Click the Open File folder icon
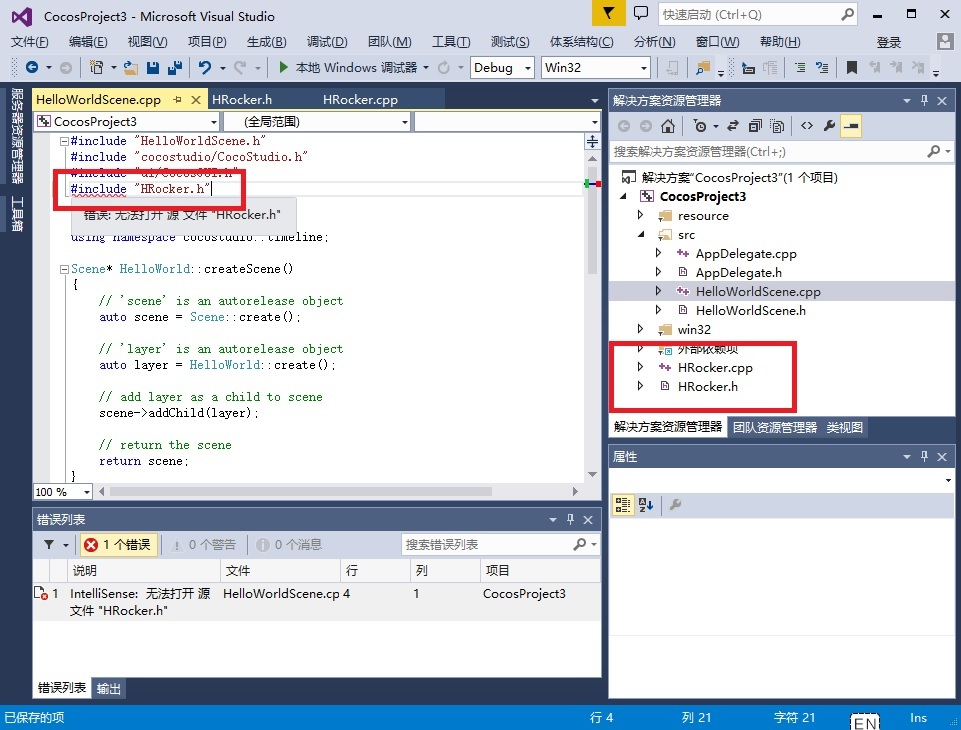Viewport: 961px width, 730px height. click(131, 67)
